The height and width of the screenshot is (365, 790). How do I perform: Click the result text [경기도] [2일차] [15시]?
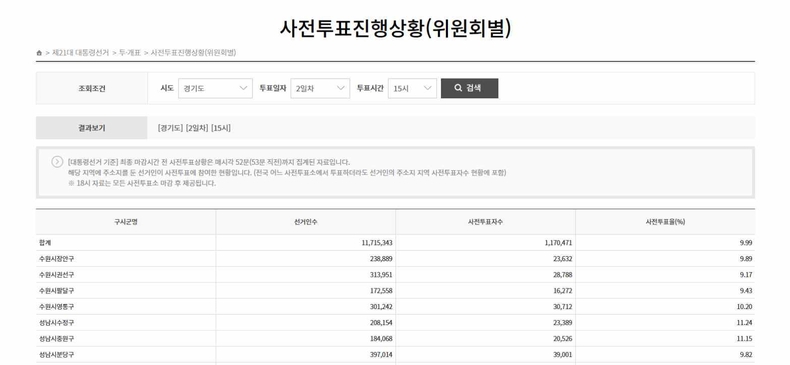[x=194, y=128]
